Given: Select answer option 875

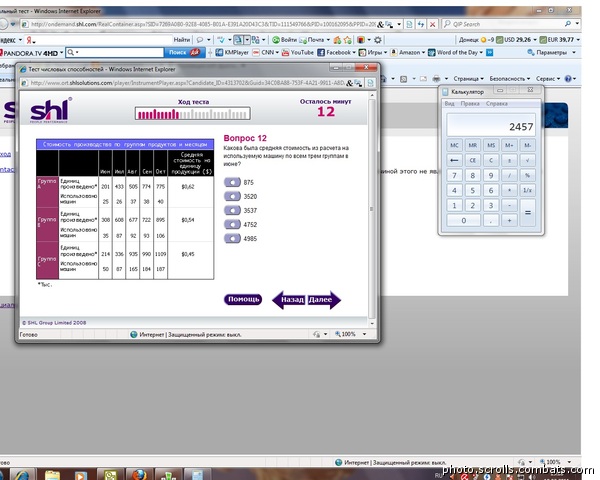Looking at the screenshot, I should (x=232, y=182).
